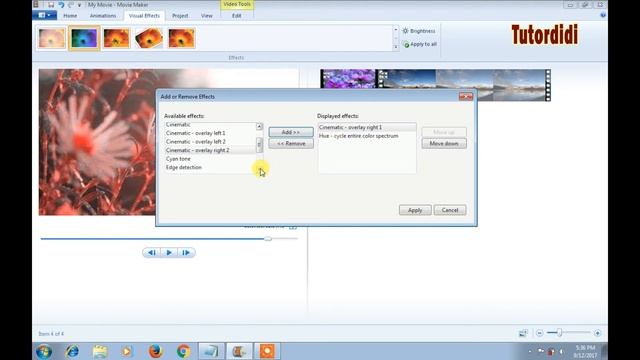Switch to the orange recorder taskbar app

(x=267, y=351)
